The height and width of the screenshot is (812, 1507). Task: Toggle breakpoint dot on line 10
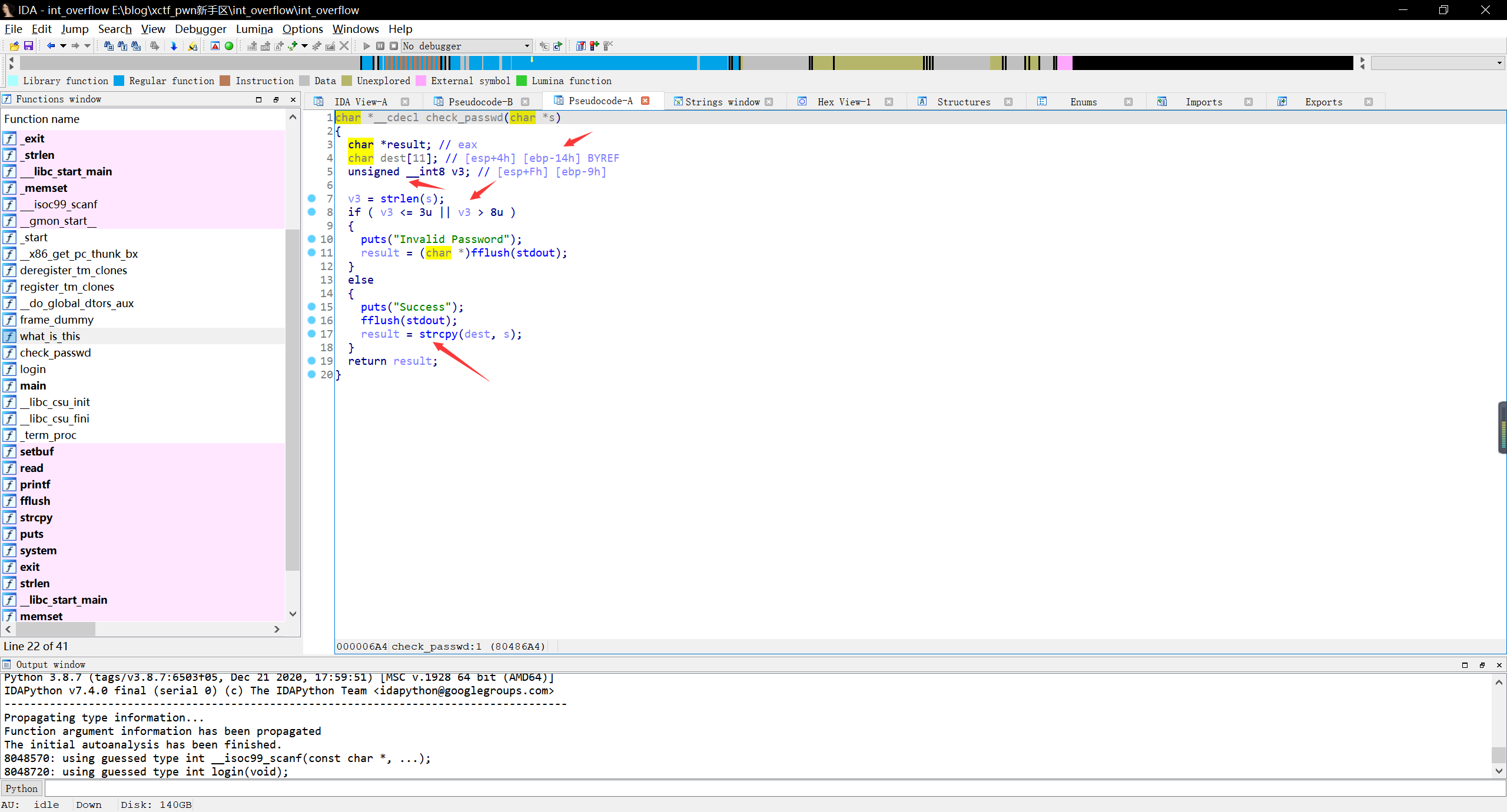(x=312, y=239)
